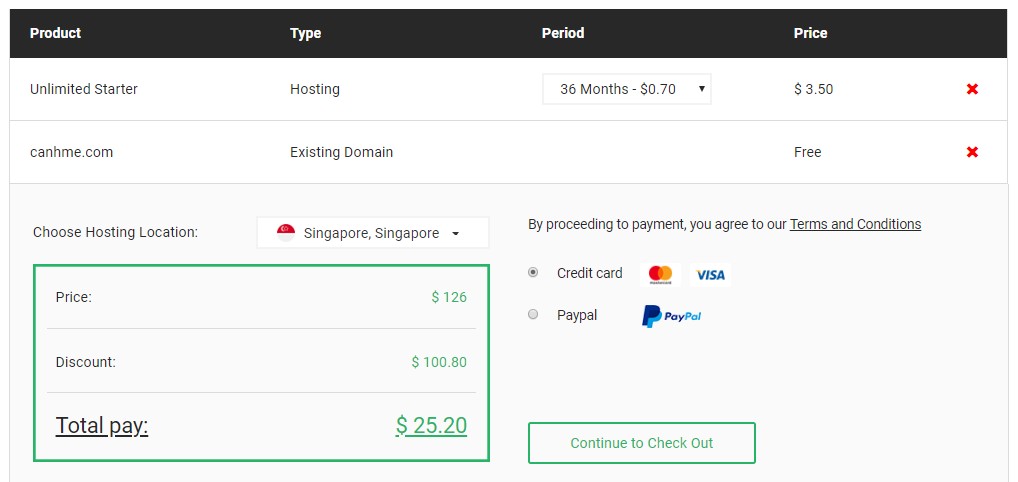Click the Total pay $ 25.20 amount
This screenshot has width=1018, height=482.
[431, 425]
